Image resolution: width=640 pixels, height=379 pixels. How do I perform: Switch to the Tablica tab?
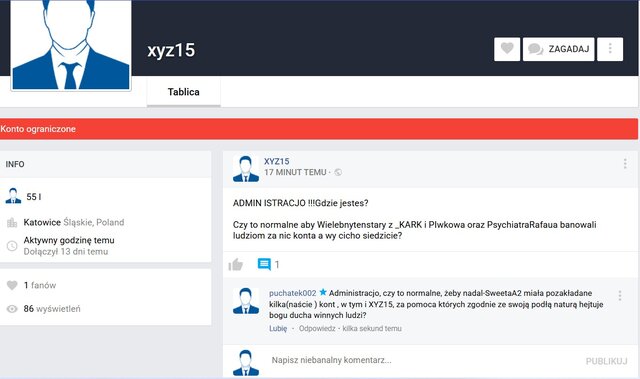[x=184, y=92]
